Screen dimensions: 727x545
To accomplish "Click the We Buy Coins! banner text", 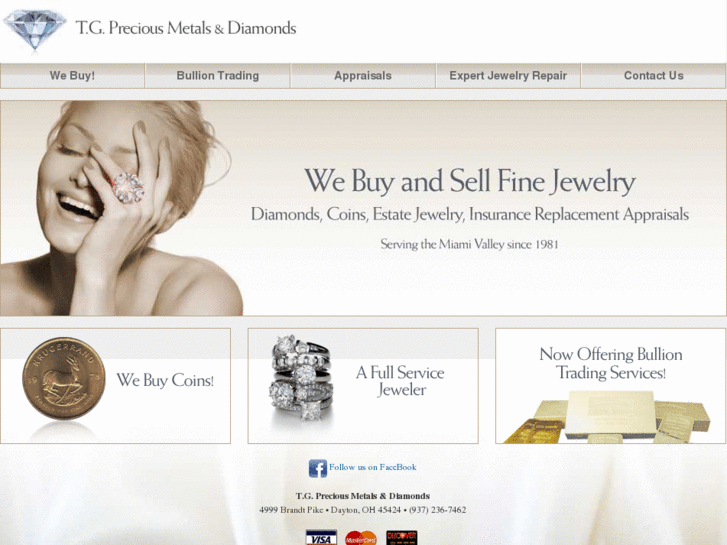I will [x=165, y=380].
